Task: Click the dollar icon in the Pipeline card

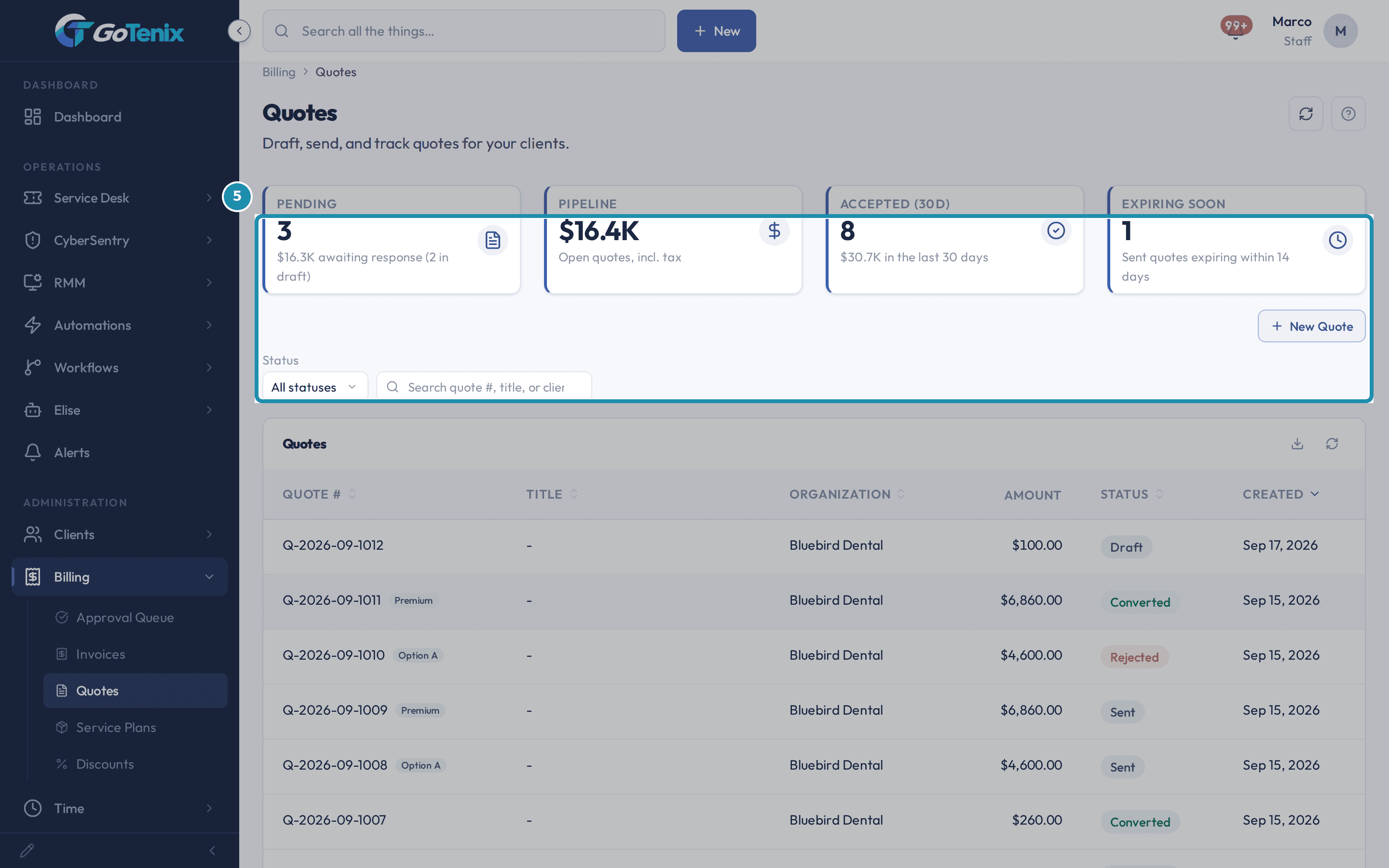Action: click(x=774, y=231)
